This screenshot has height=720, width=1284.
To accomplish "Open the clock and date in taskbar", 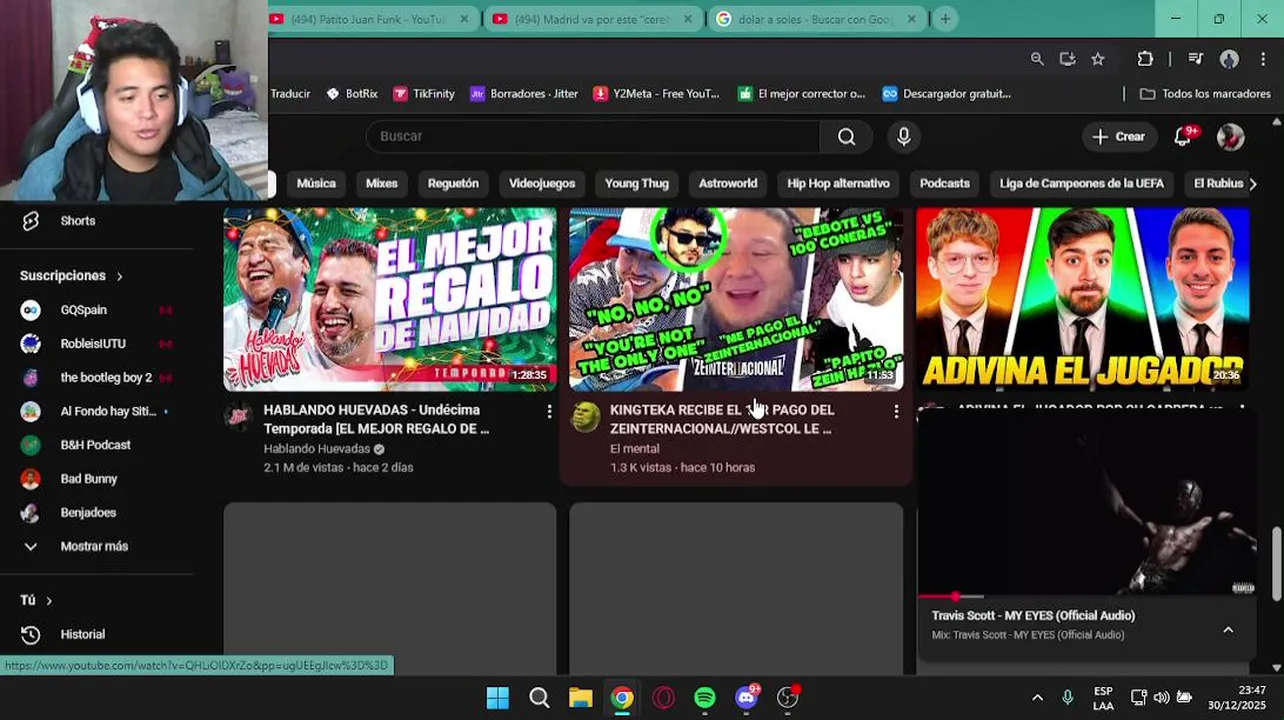I will (1237, 697).
